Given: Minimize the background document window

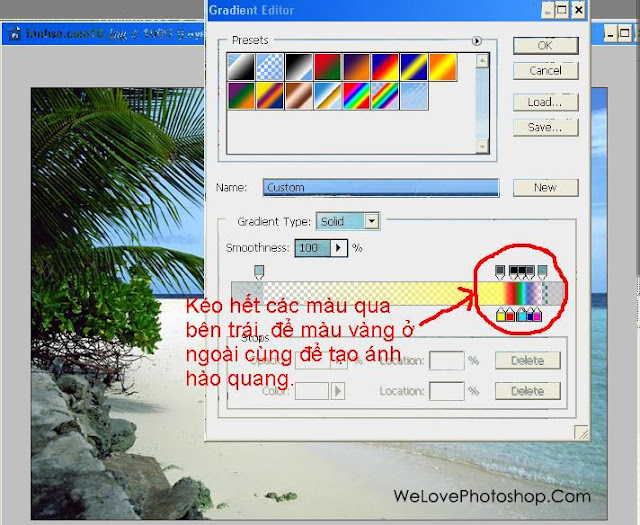Looking at the screenshot, I should pyautogui.click(x=610, y=34).
